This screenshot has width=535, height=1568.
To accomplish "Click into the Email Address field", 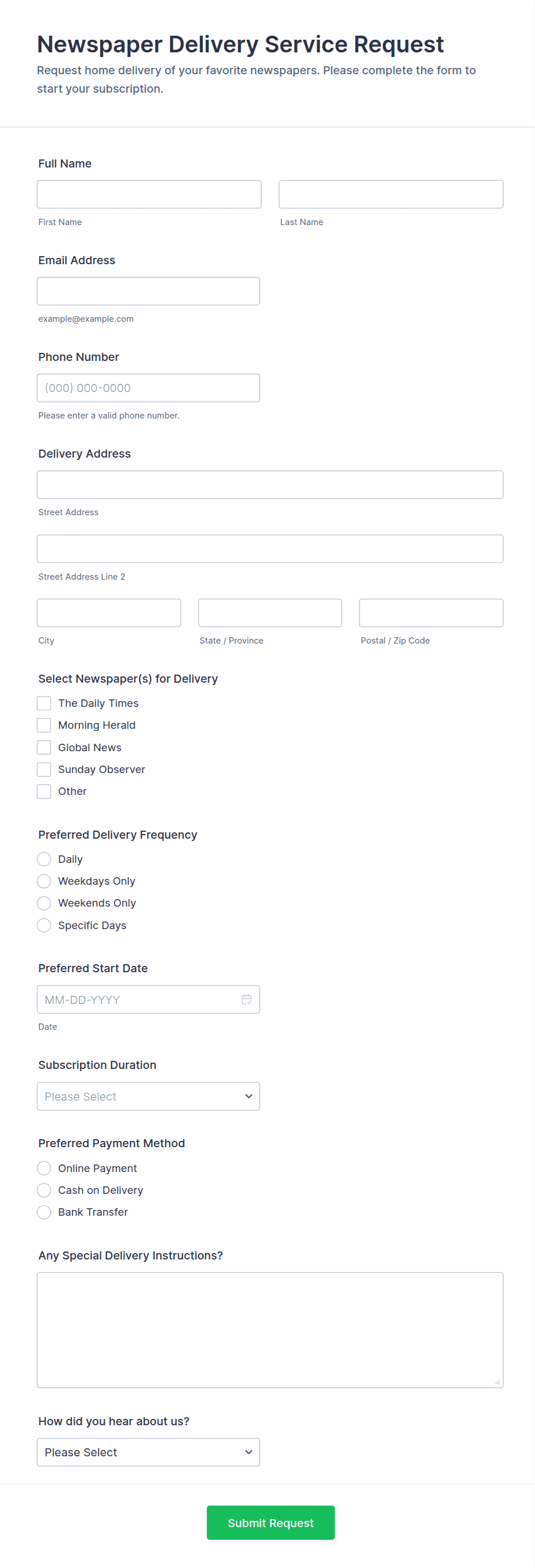I will (x=148, y=291).
